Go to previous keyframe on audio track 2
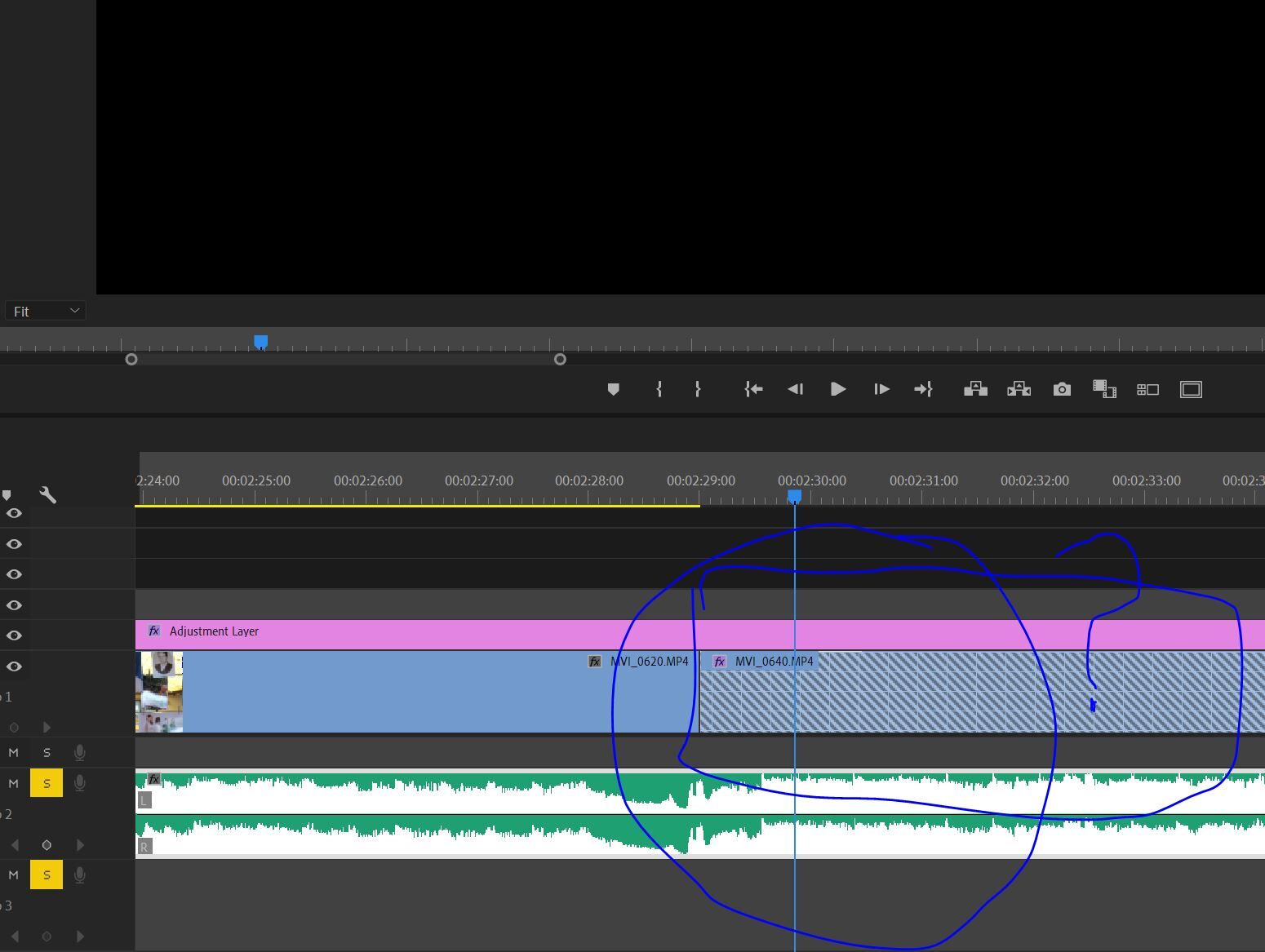This screenshot has height=952, width=1265. pyautogui.click(x=14, y=845)
